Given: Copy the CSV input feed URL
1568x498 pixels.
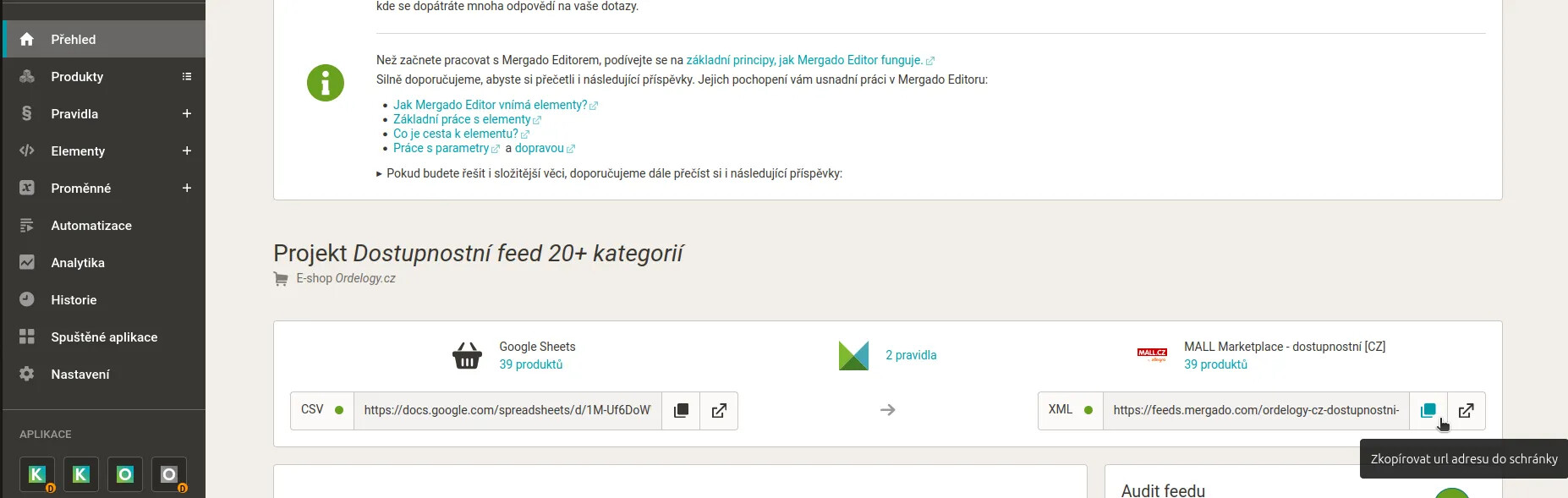Looking at the screenshot, I should [x=681, y=411].
